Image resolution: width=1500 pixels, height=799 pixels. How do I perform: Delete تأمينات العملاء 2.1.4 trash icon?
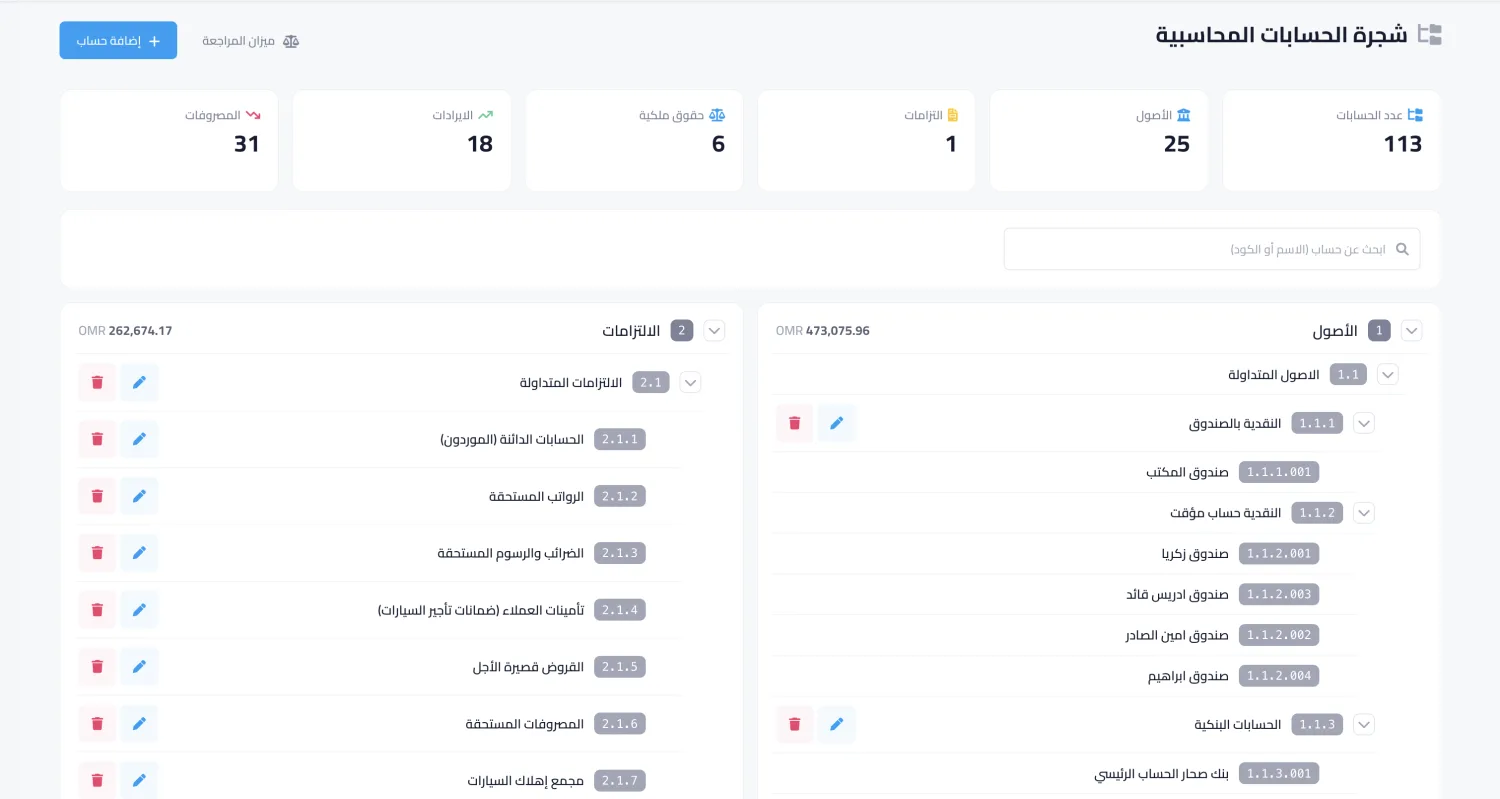[97, 610]
